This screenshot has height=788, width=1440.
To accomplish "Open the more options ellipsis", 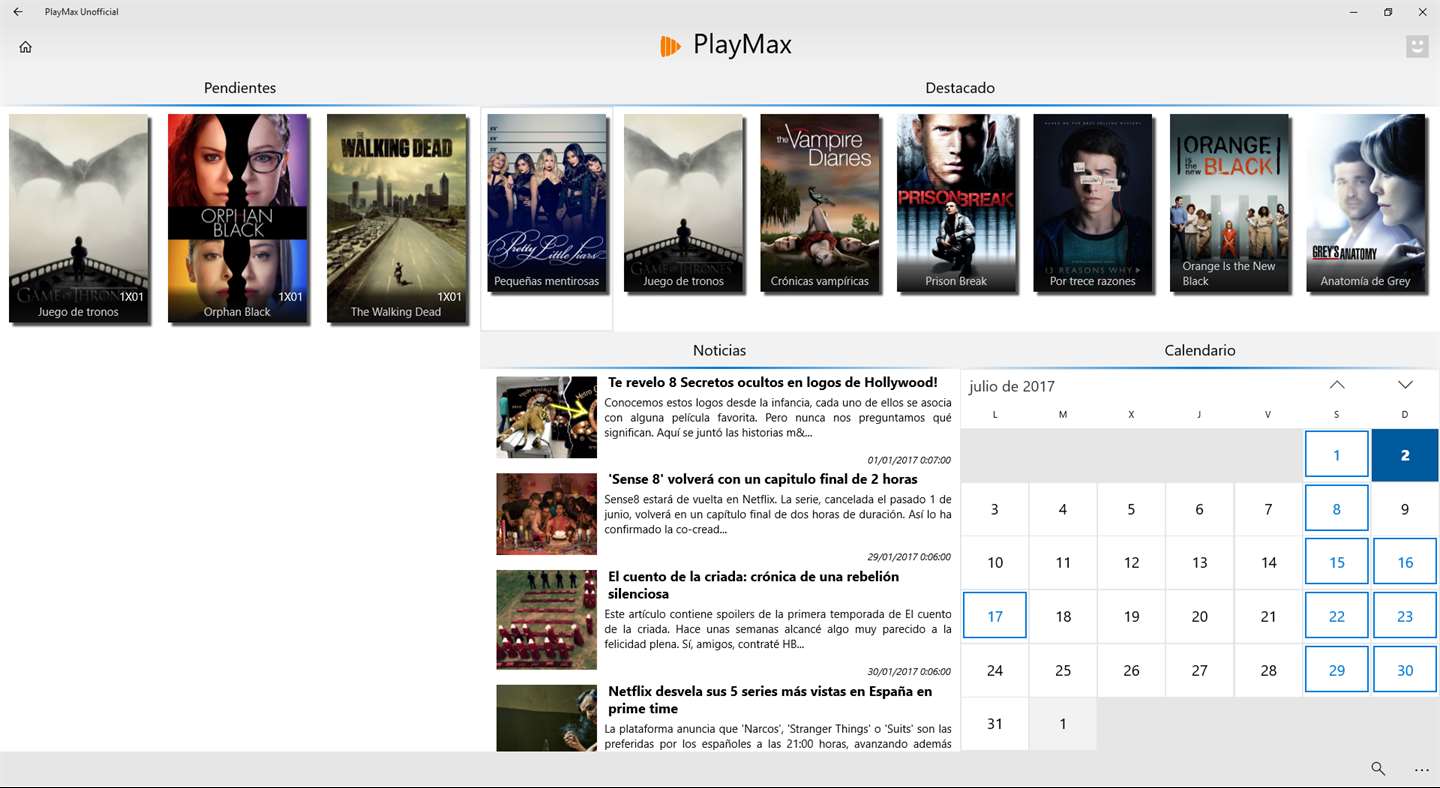I will [1422, 770].
